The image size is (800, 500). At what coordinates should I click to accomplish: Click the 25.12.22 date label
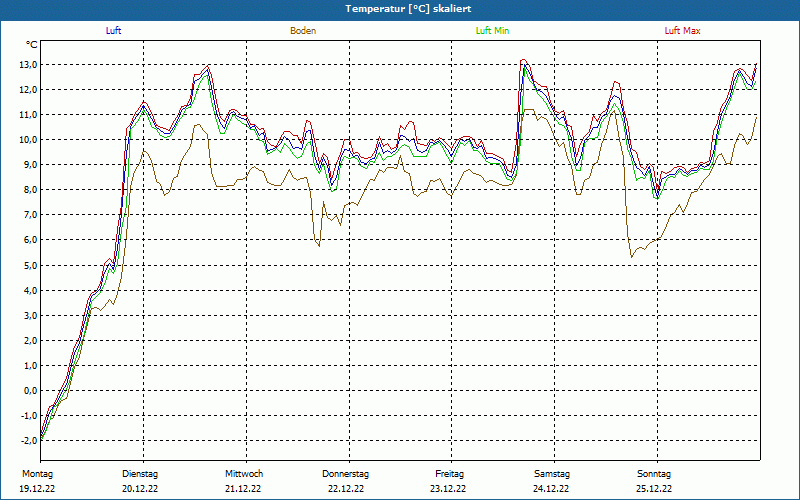coord(654,489)
